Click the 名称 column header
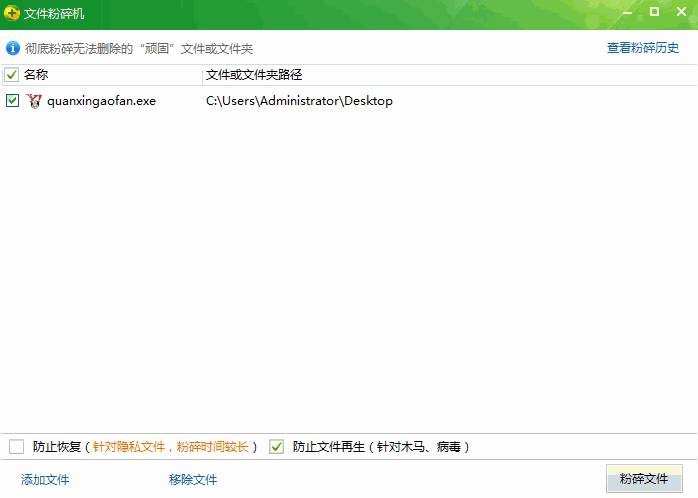The image size is (698, 498). tap(36, 74)
